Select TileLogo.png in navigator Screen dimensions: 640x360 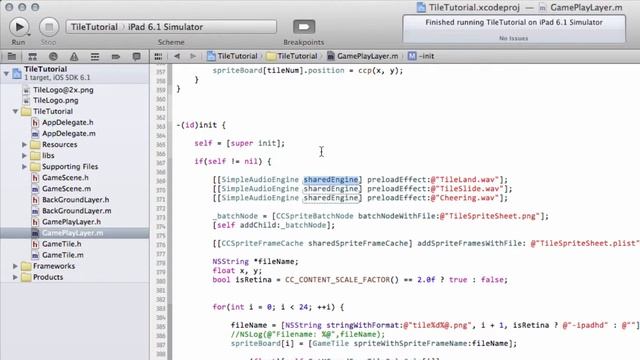pos(56,100)
